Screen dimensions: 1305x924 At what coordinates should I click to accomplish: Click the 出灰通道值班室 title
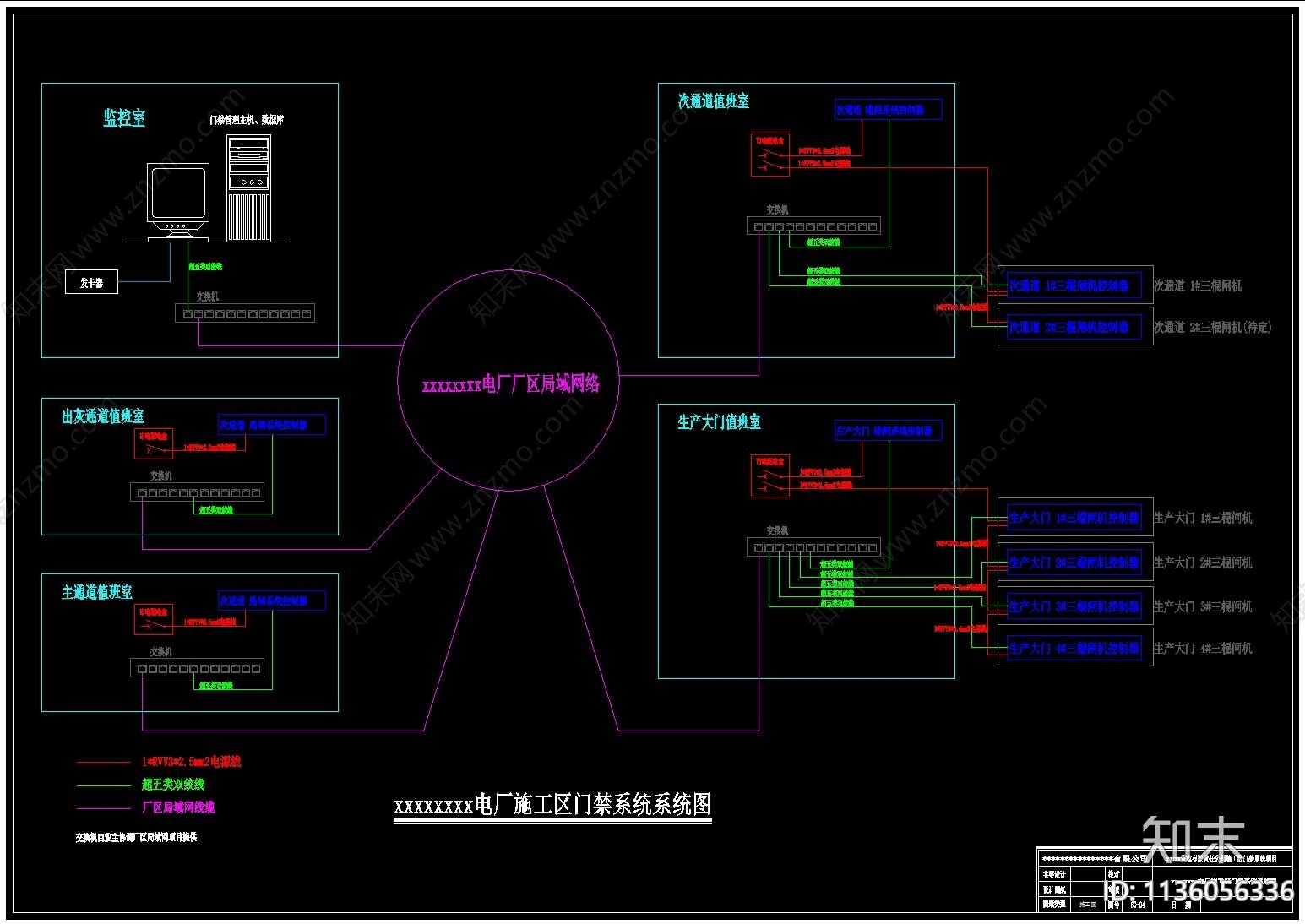(103, 416)
